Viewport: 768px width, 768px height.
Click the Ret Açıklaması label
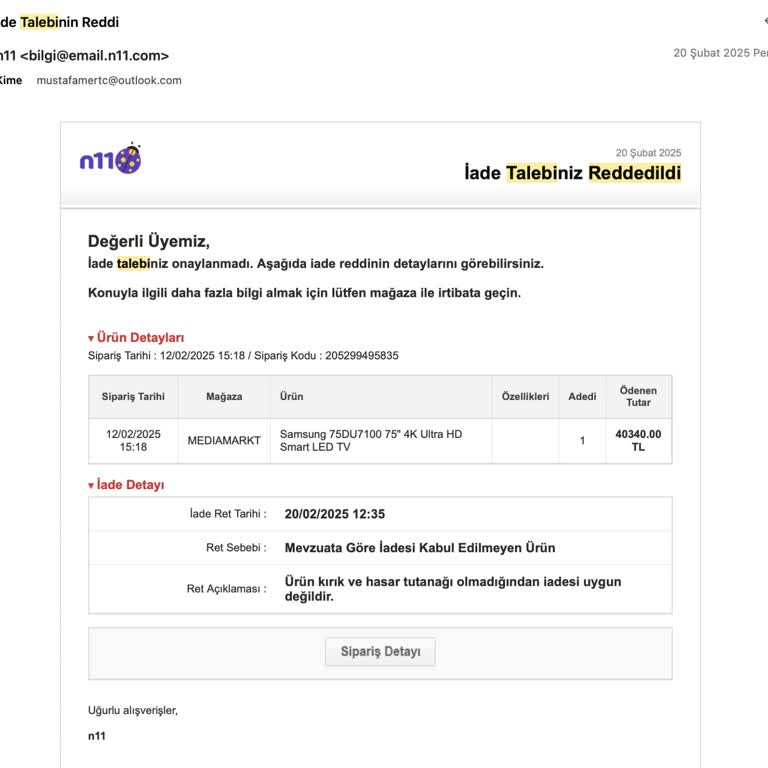click(x=226, y=589)
